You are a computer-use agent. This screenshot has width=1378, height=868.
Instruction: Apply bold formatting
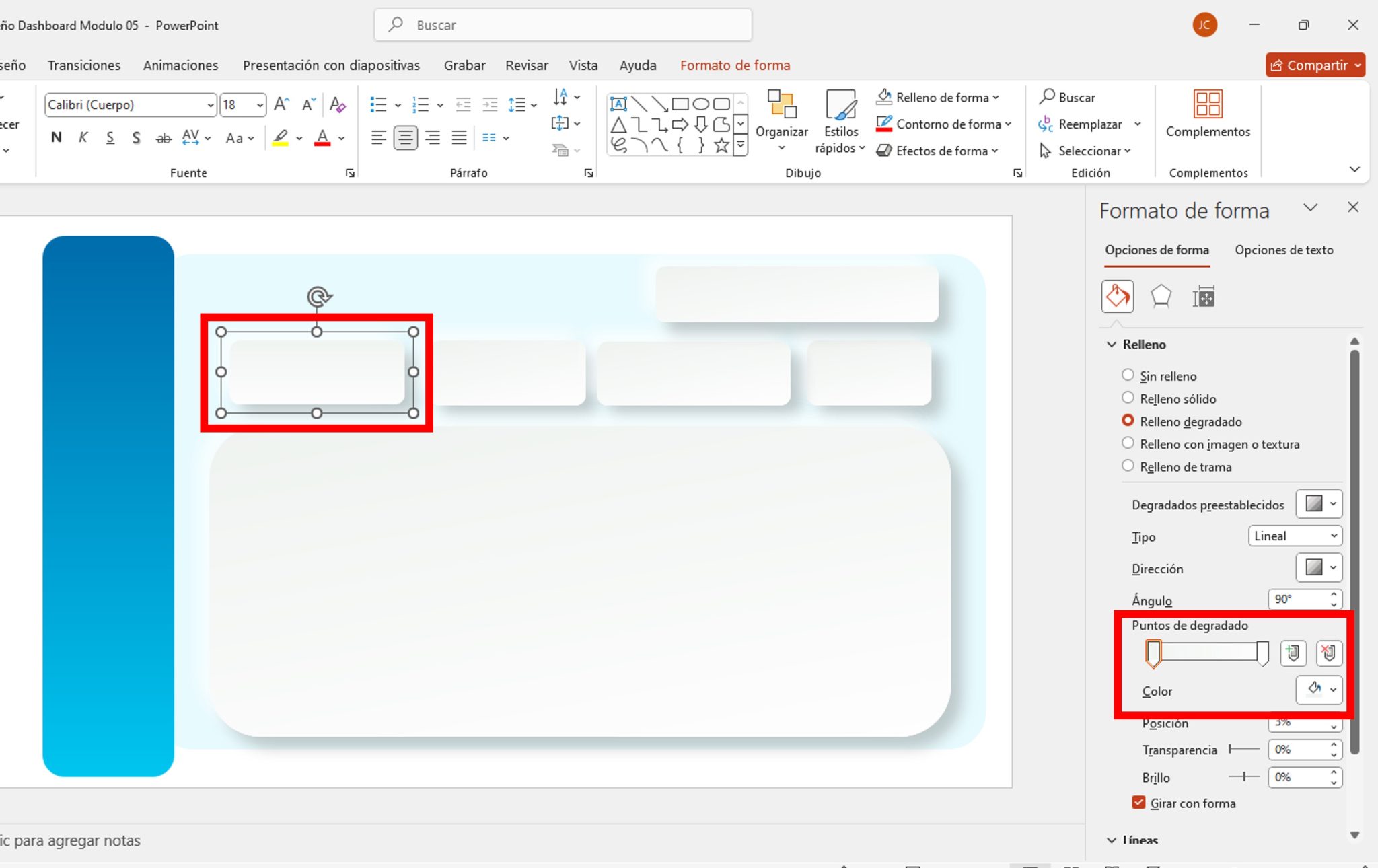tap(55, 137)
